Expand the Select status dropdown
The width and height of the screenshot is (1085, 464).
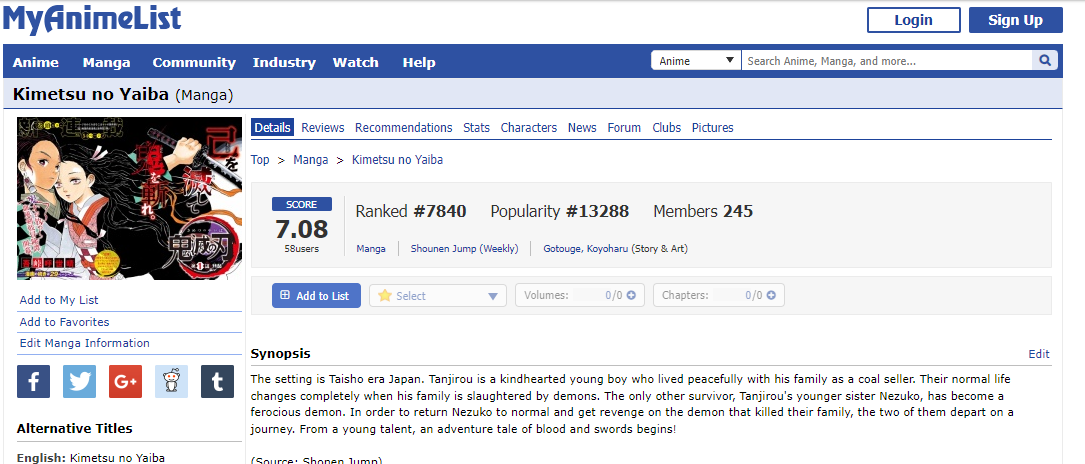(438, 296)
